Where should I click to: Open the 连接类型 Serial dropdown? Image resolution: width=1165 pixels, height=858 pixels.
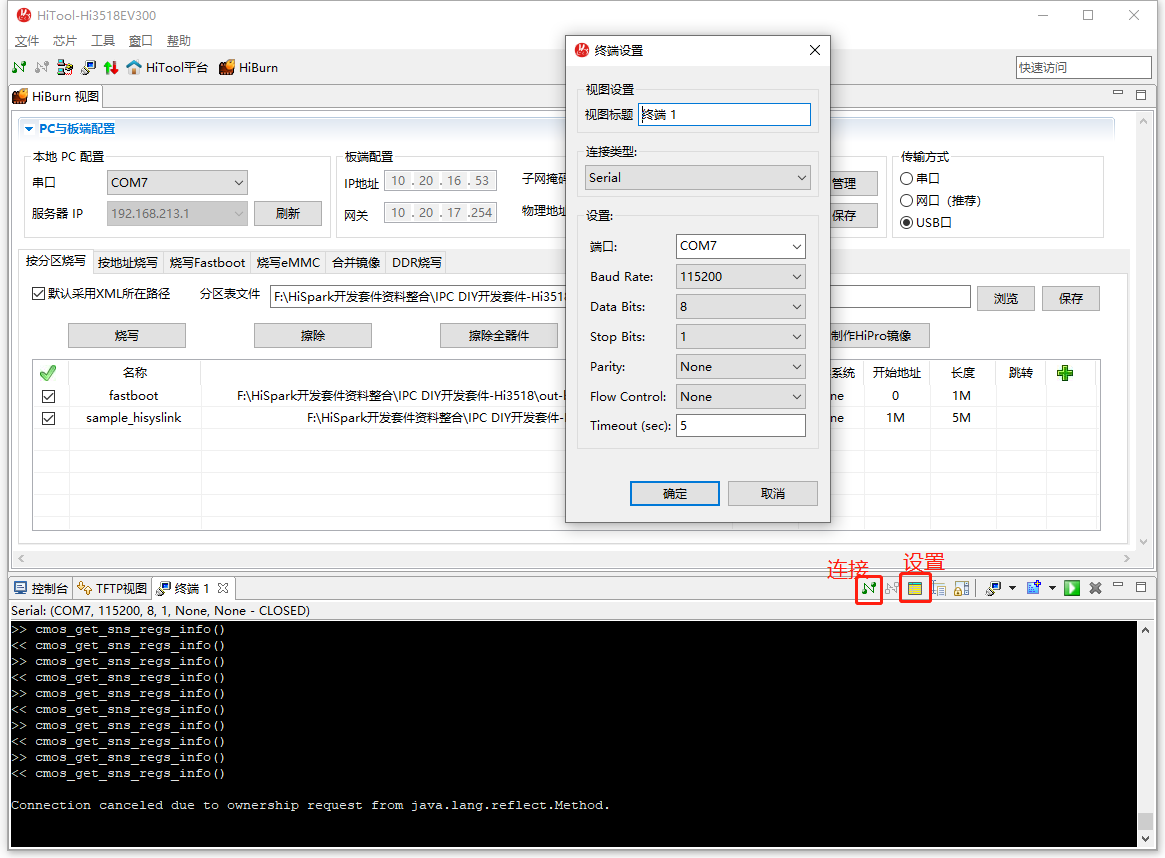click(698, 178)
